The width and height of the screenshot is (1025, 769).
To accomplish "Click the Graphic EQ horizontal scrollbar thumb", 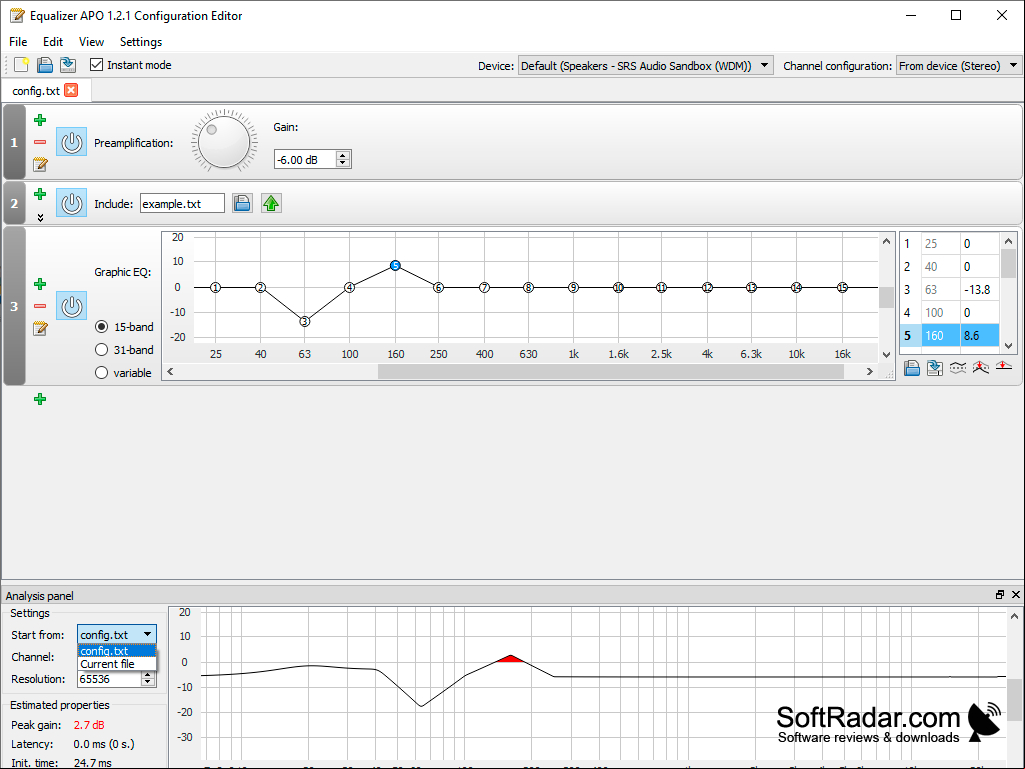I will [x=611, y=371].
